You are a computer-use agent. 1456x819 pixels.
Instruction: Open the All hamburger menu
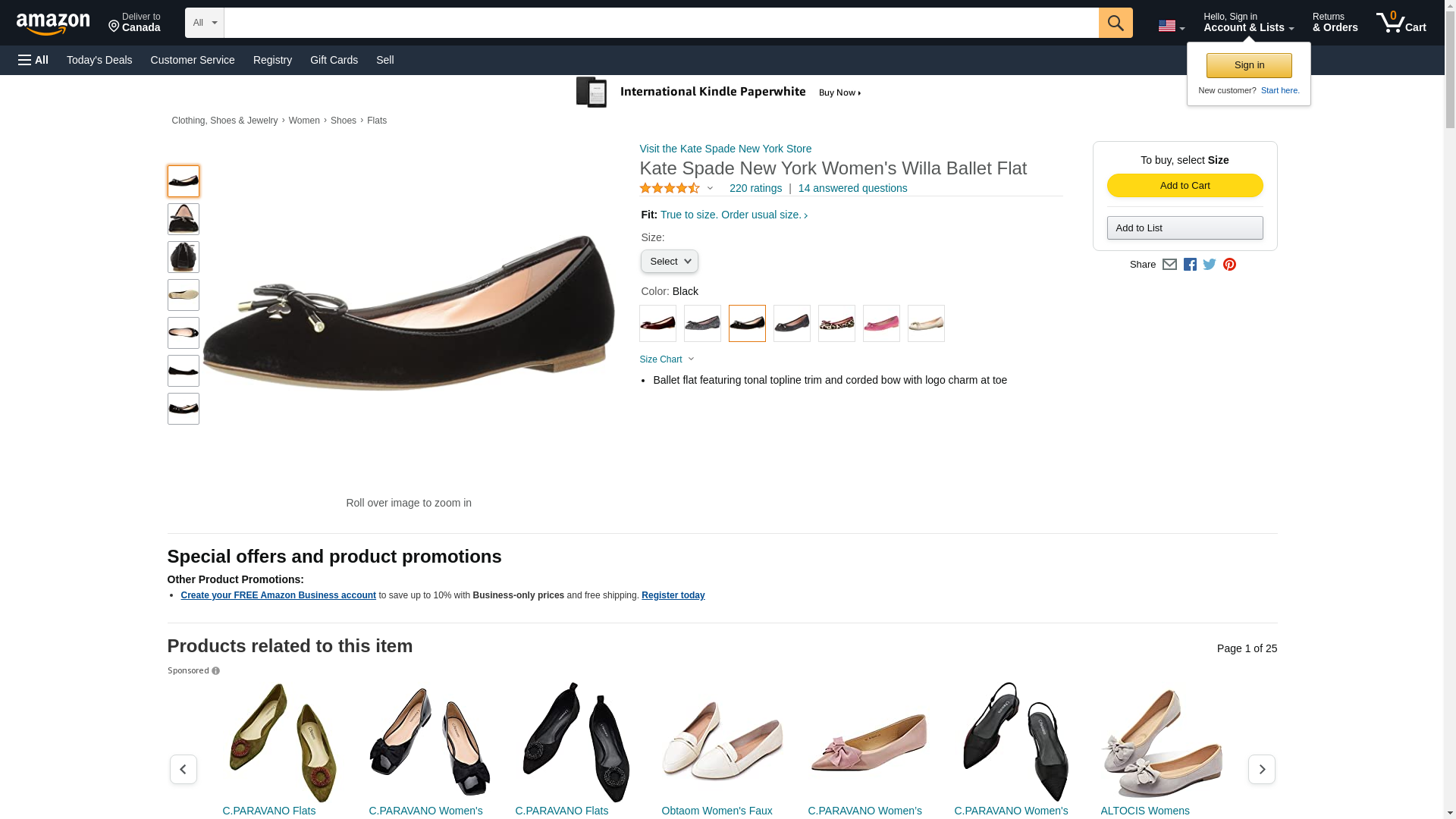click(33, 60)
